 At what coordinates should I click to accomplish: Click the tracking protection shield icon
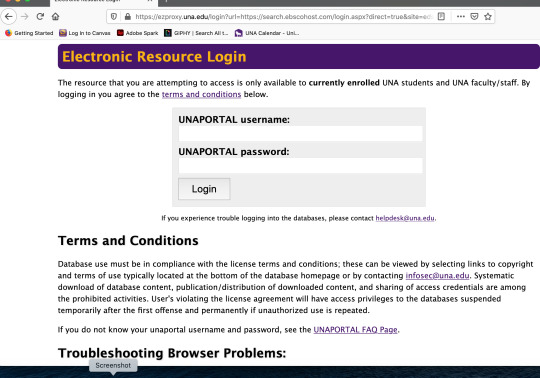coord(114,17)
